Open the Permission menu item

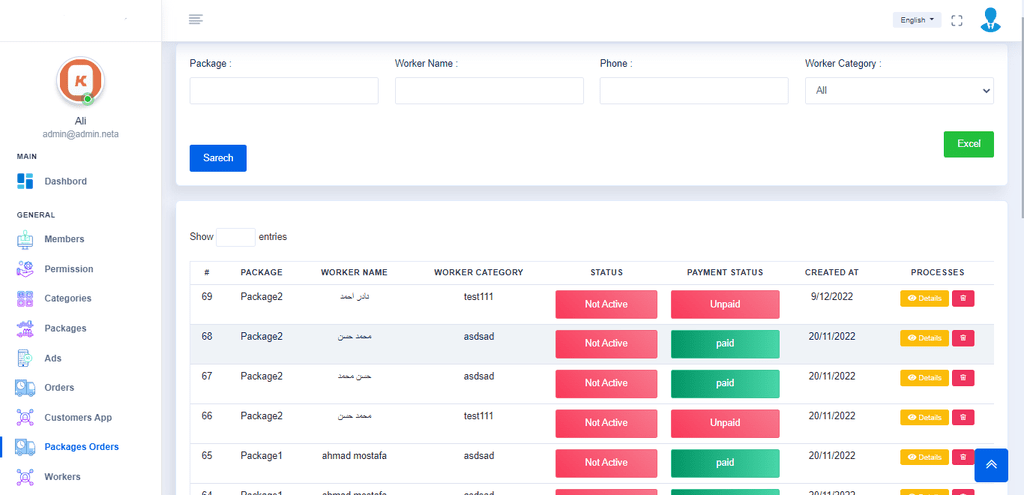click(69, 268)
